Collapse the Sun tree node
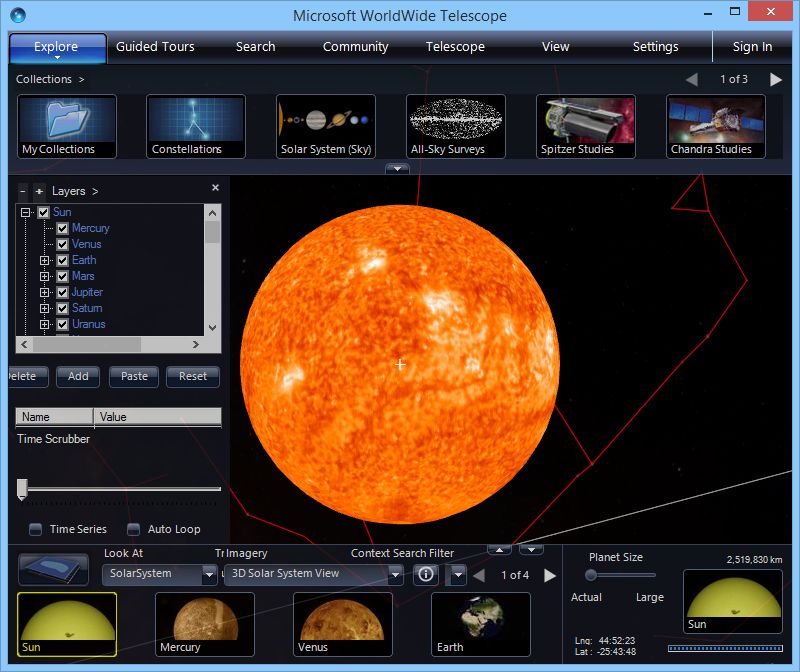 click(25, 212)
